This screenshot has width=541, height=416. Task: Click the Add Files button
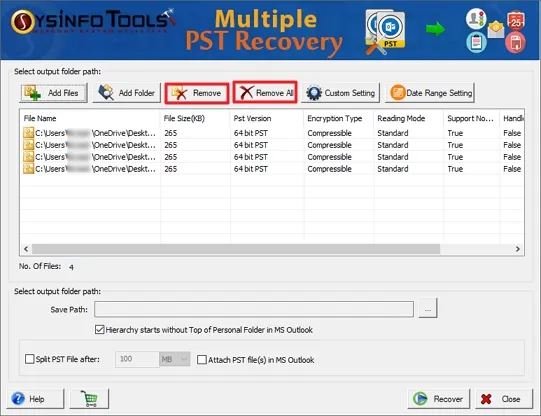tap(53, 93)
